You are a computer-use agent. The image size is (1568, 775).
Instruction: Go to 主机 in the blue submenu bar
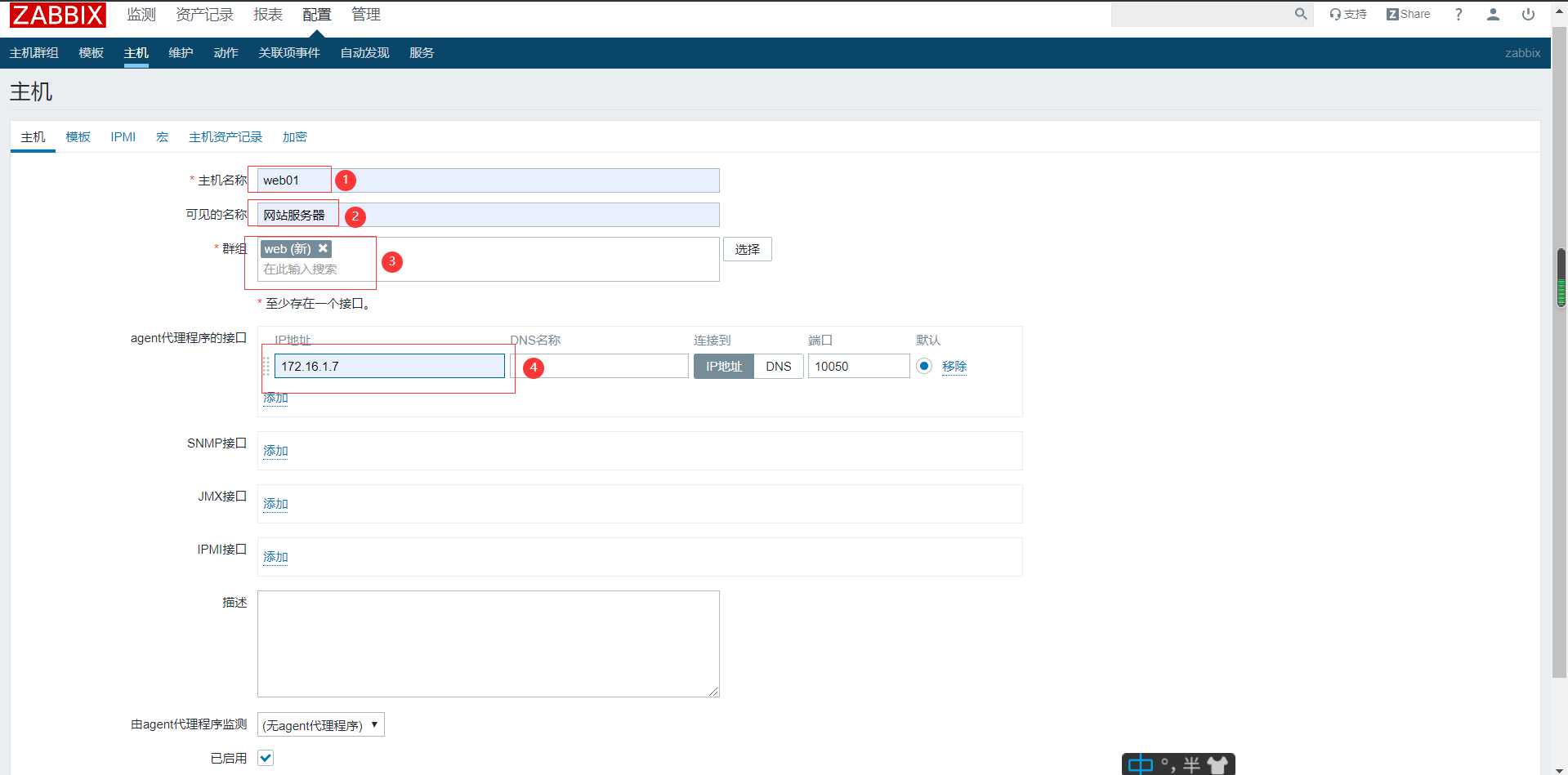coord(136,53)
